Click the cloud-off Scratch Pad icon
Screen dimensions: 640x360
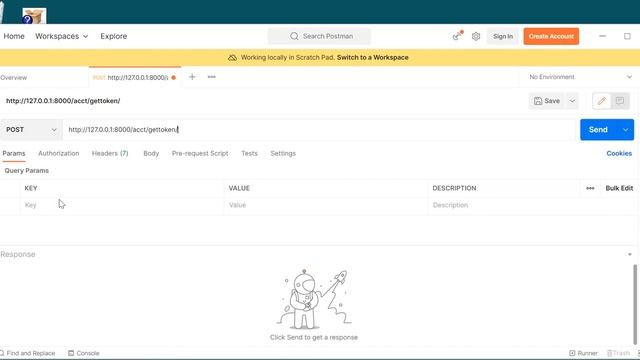pos(232,58)
